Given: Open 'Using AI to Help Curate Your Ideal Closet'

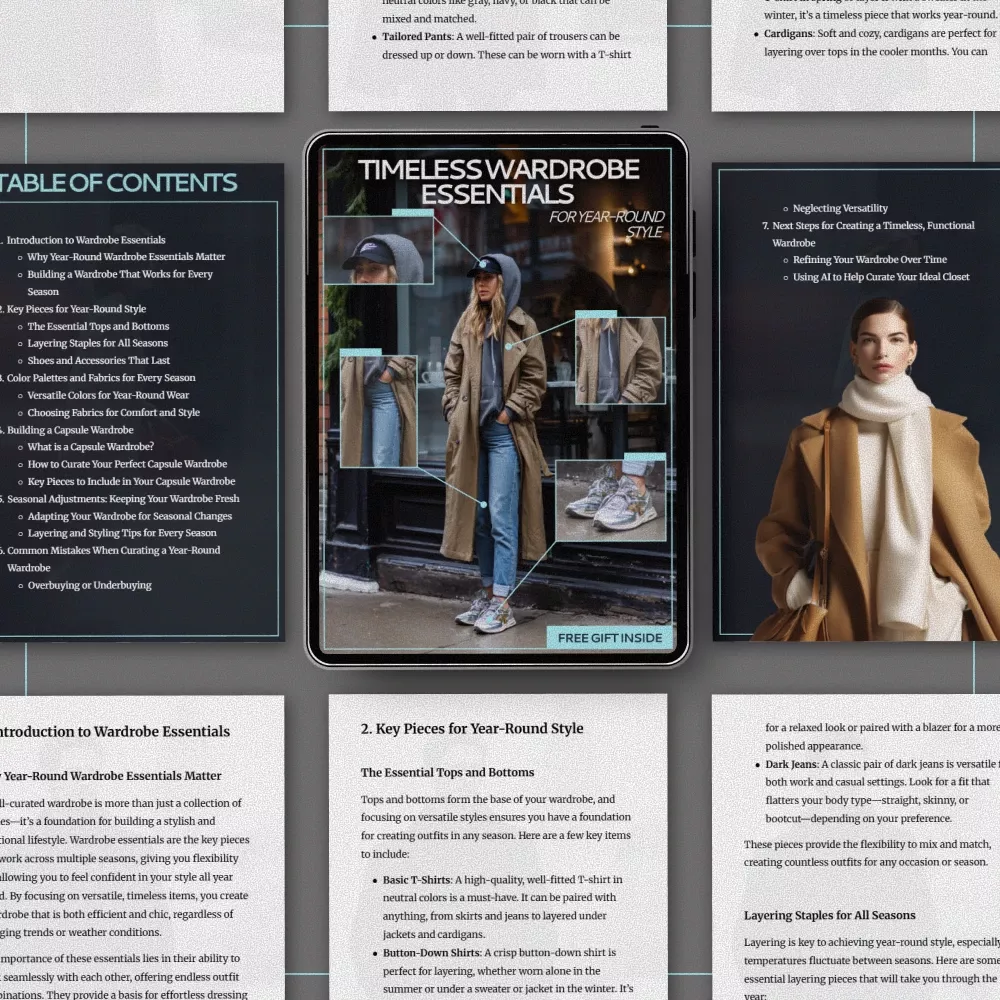Looking at the screenshot, I should [x=880, y=277].
